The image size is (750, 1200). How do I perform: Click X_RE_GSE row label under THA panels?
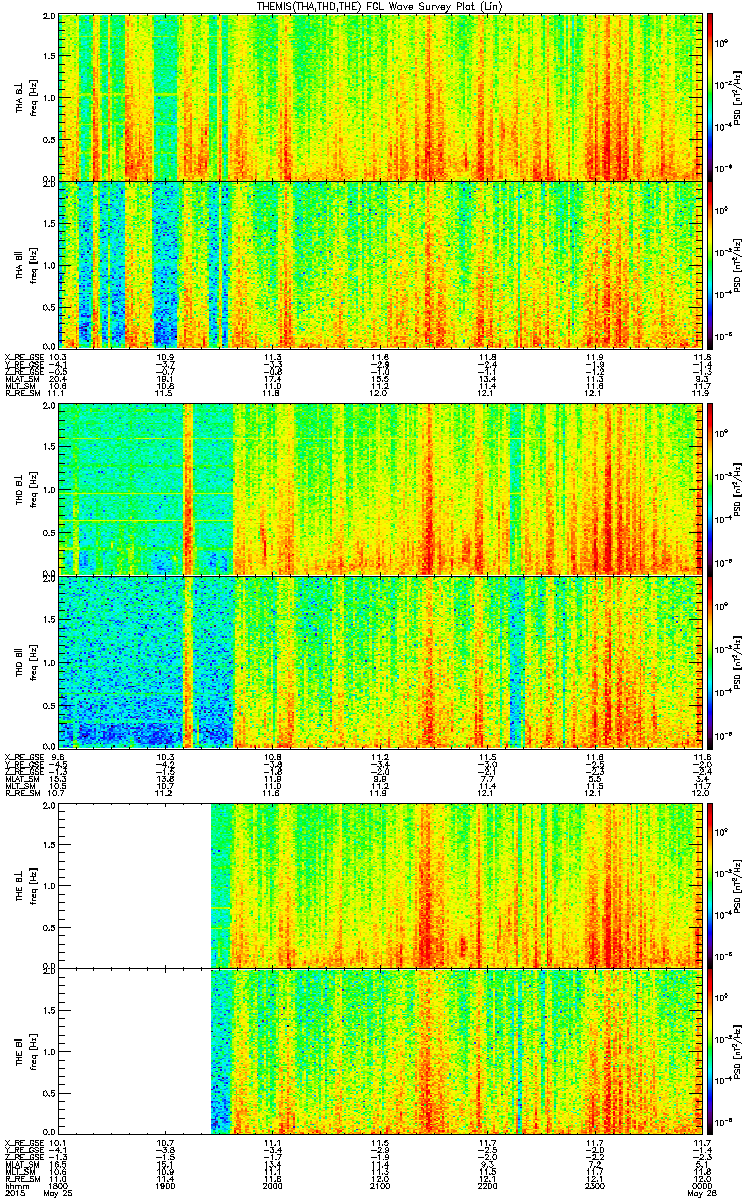[24, 357]
